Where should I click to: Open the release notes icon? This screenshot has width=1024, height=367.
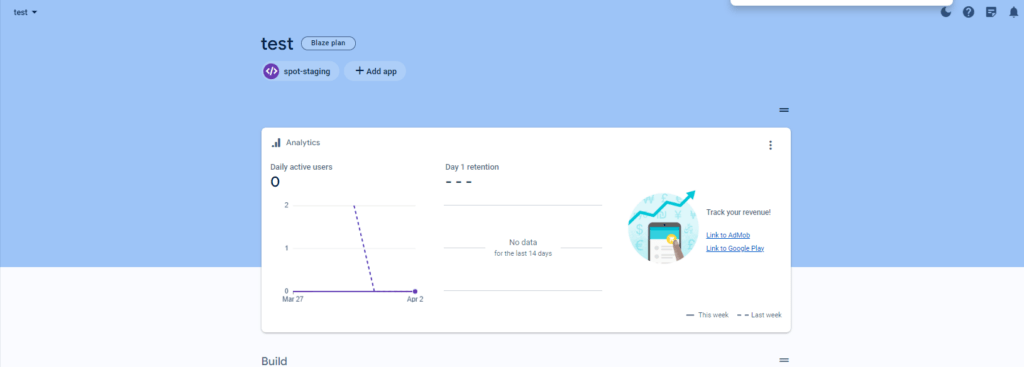tap(991, 12)
